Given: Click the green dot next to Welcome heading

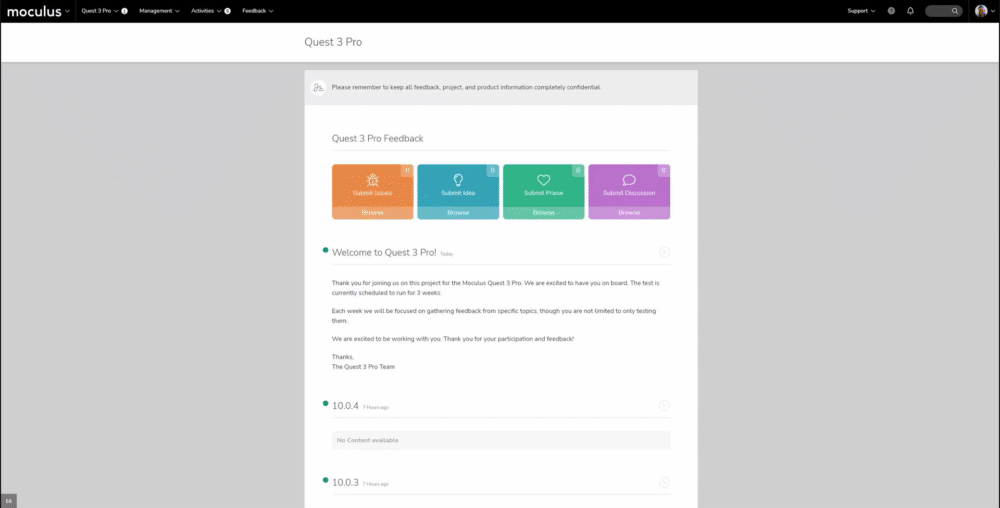Looking at the screenshot, I should 325,250.
